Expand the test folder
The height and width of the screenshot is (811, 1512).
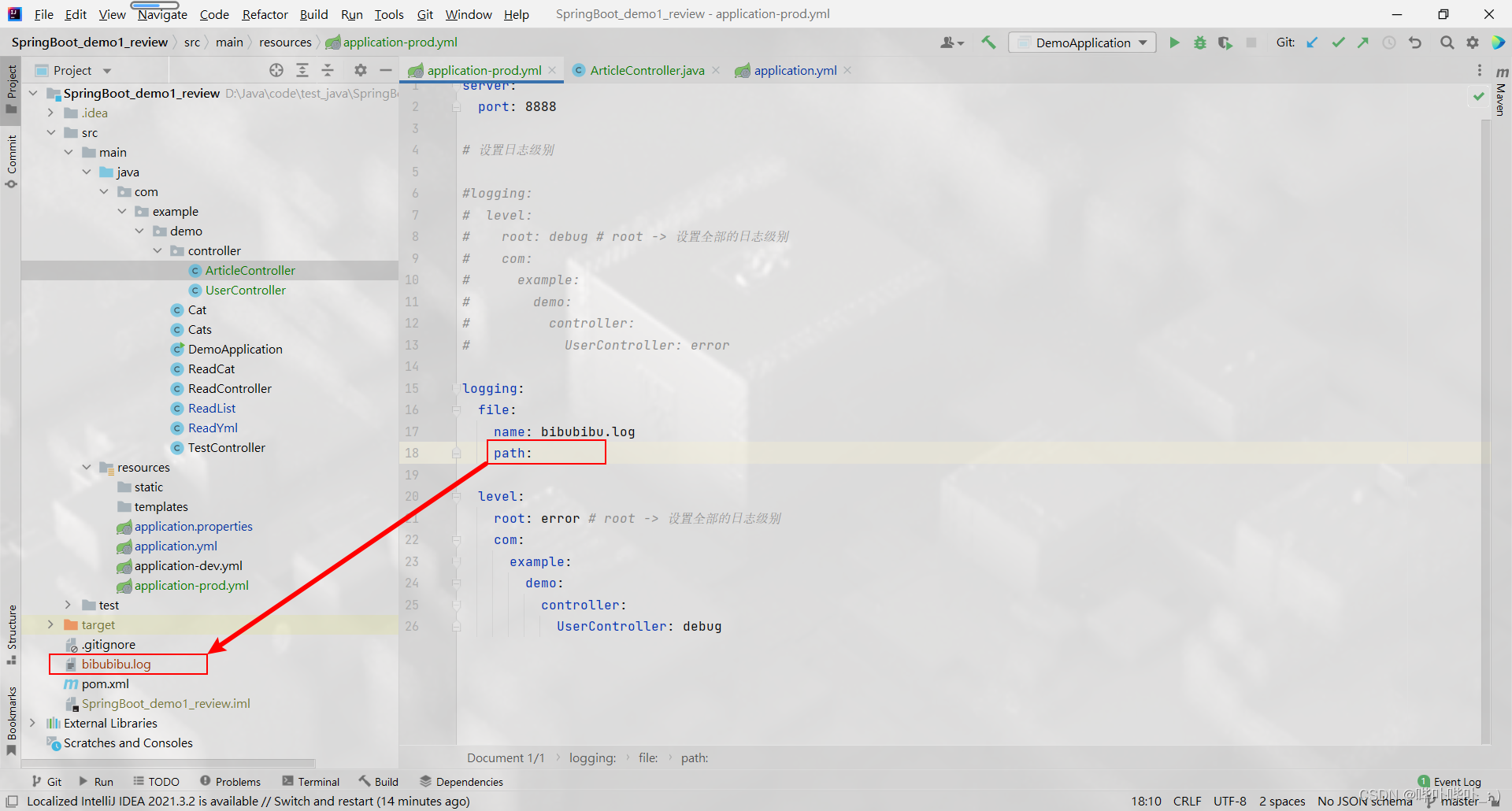(x=69, y=605)
